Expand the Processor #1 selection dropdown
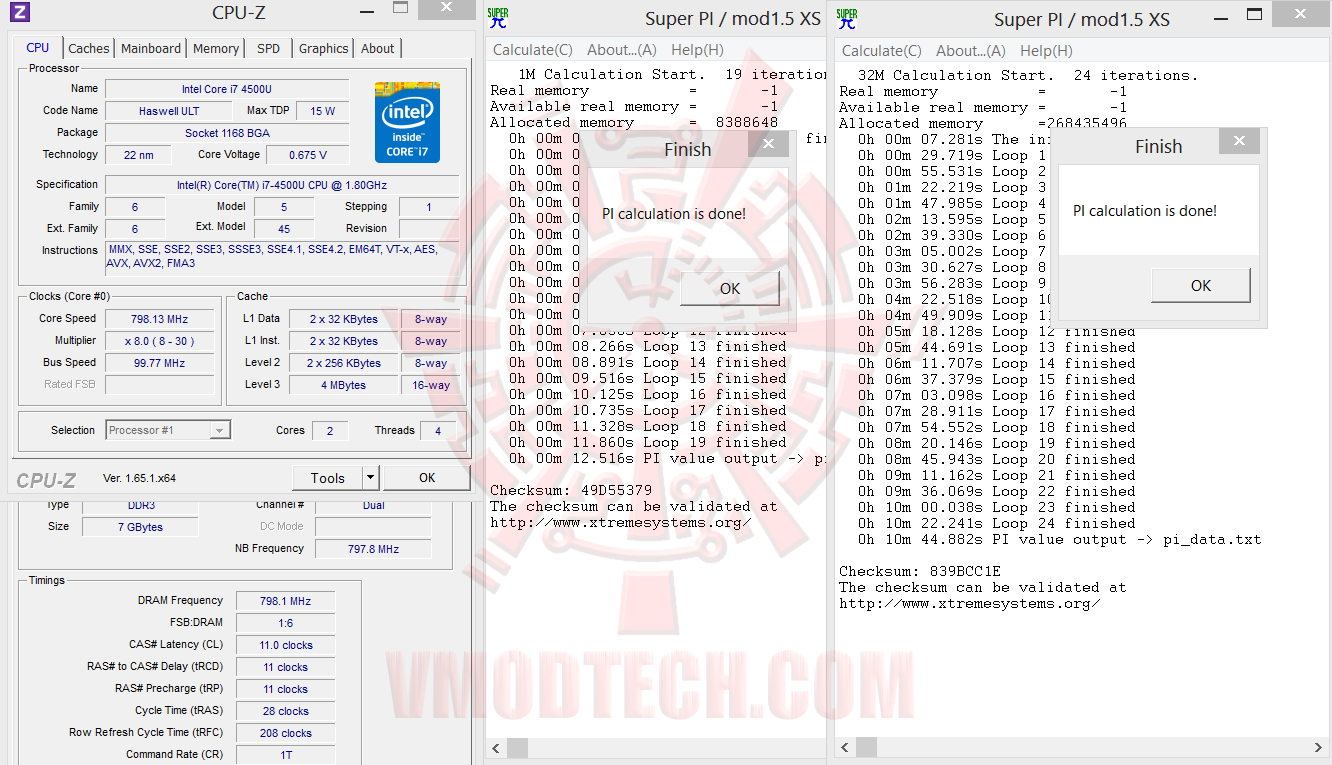The image size is (1332, 765). point(218,430)
